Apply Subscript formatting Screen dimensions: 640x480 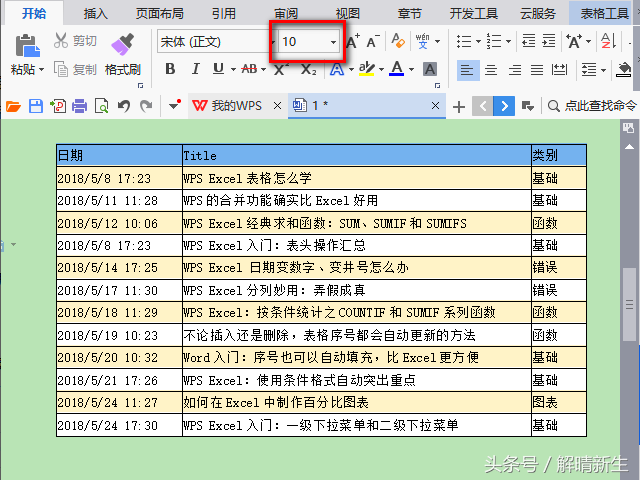pos(309,69)
